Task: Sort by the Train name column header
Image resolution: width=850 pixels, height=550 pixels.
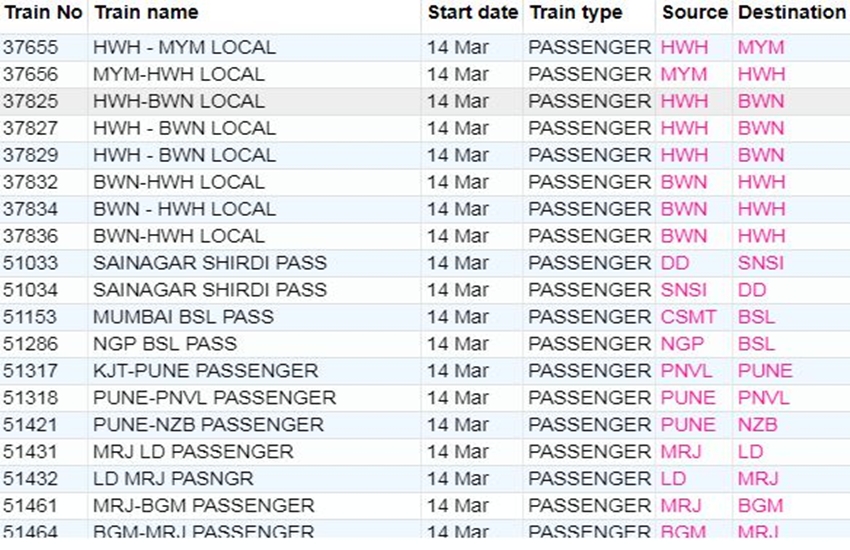Action: [x=145, y=13]
